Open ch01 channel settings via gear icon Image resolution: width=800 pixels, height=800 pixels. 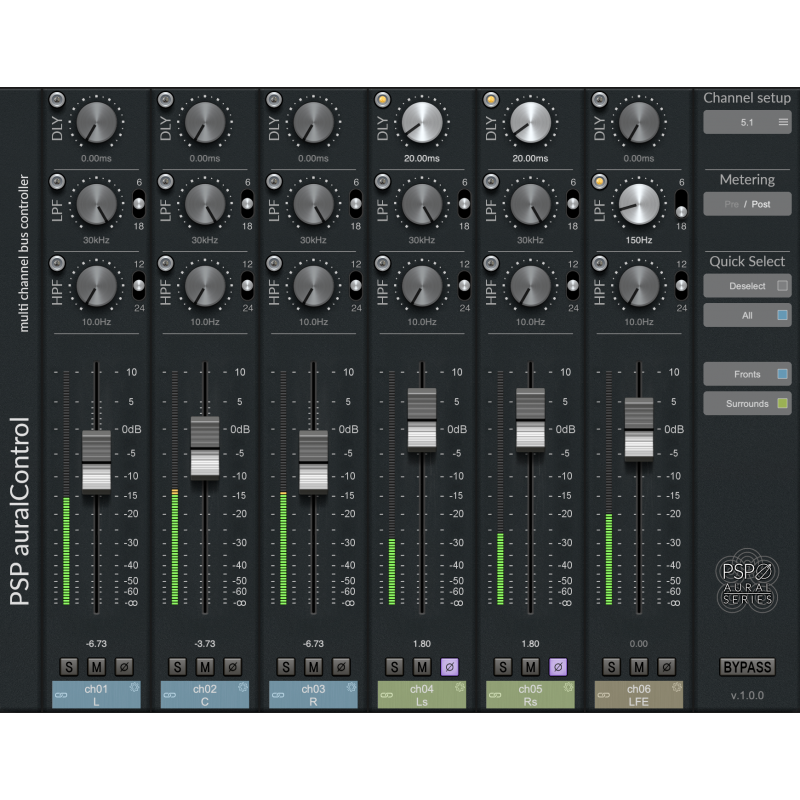(x=133, y=687)
